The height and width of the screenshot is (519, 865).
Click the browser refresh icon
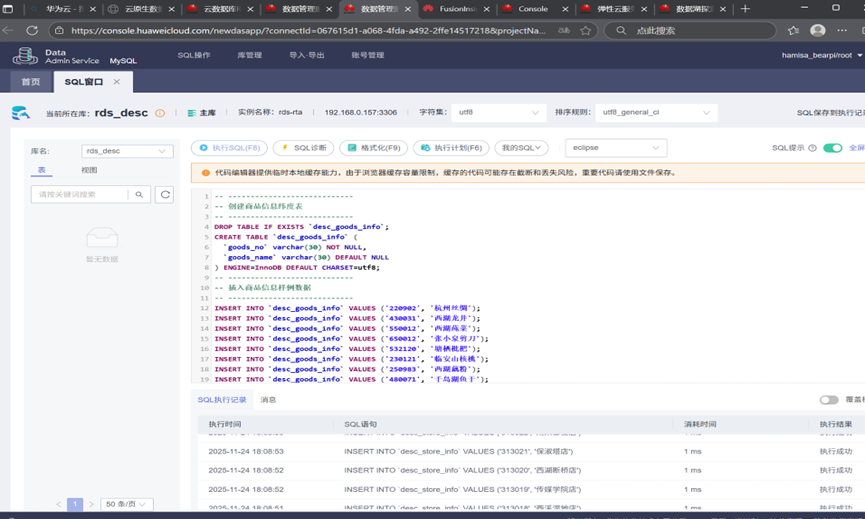point(32,31)
